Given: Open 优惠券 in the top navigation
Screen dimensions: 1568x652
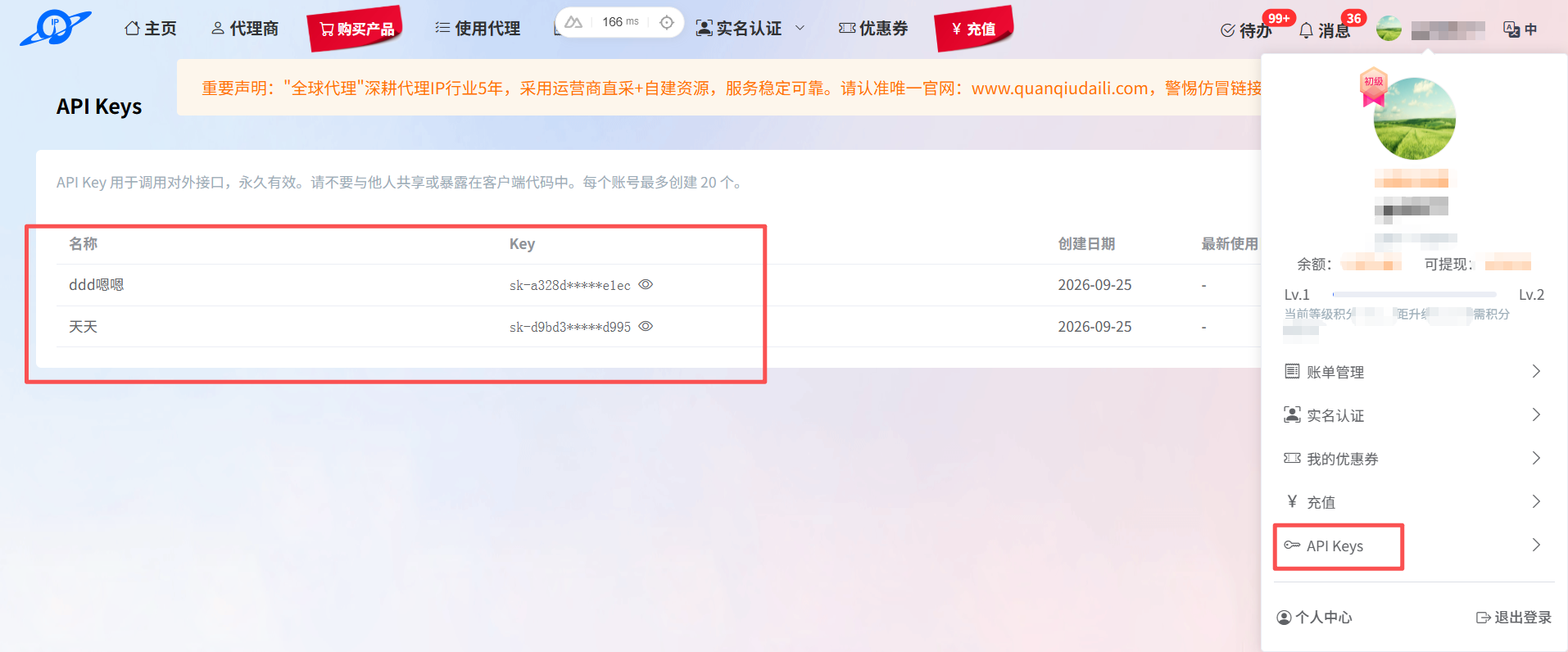Looking at the screenshot, I should tap(873, 29).
